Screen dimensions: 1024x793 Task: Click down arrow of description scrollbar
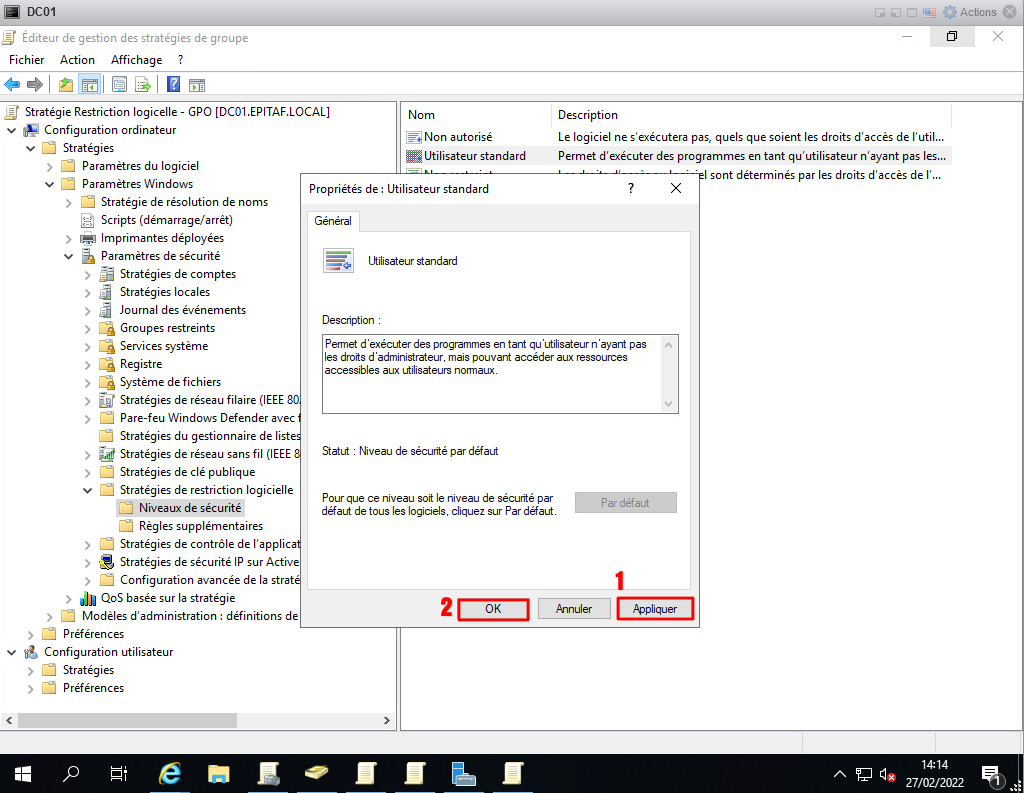670,404
